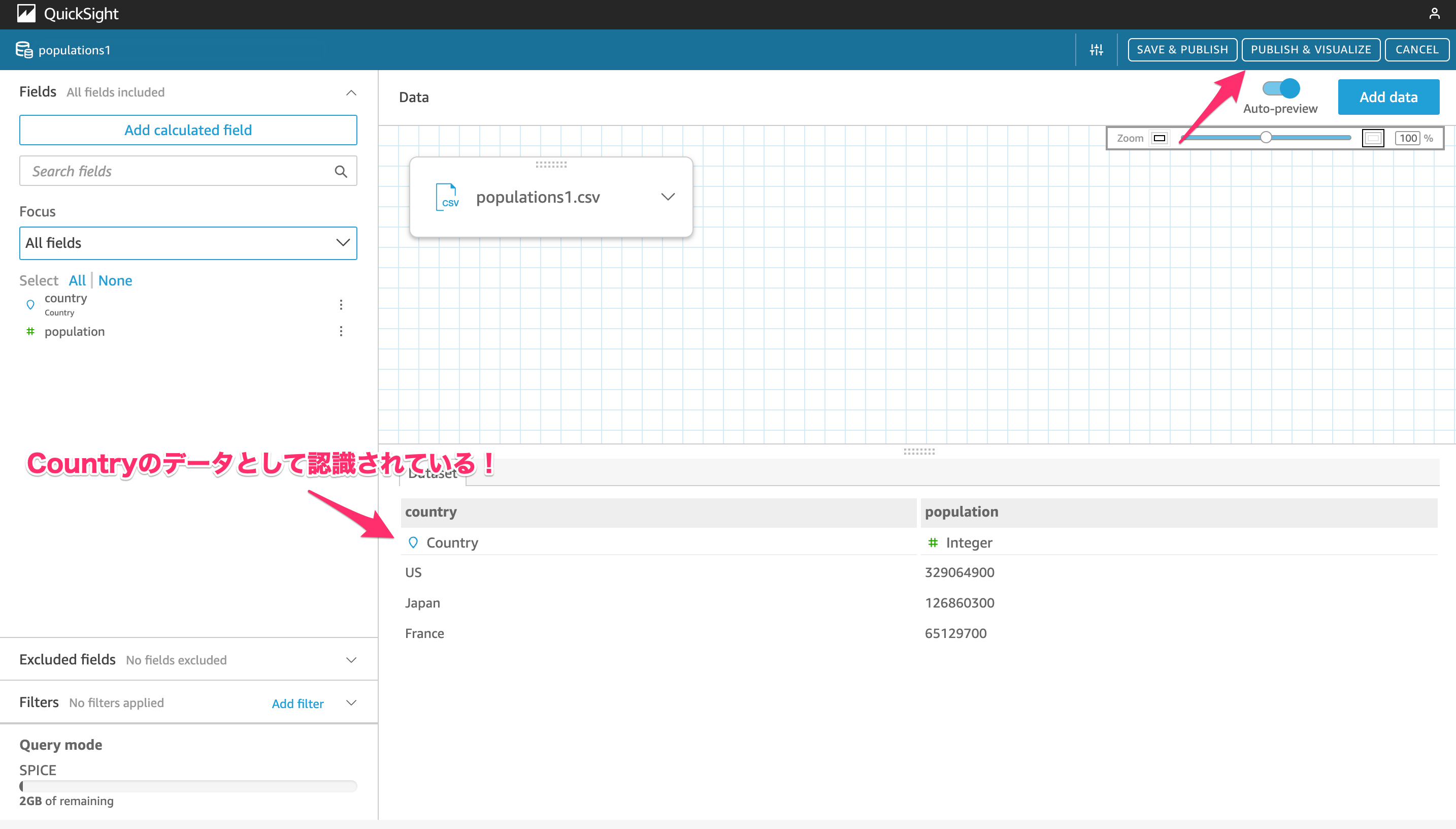The width and height of the screenshot is (1456, 829).
Task: Collapse the Fields panel
Action: click(x=351, y=93)
